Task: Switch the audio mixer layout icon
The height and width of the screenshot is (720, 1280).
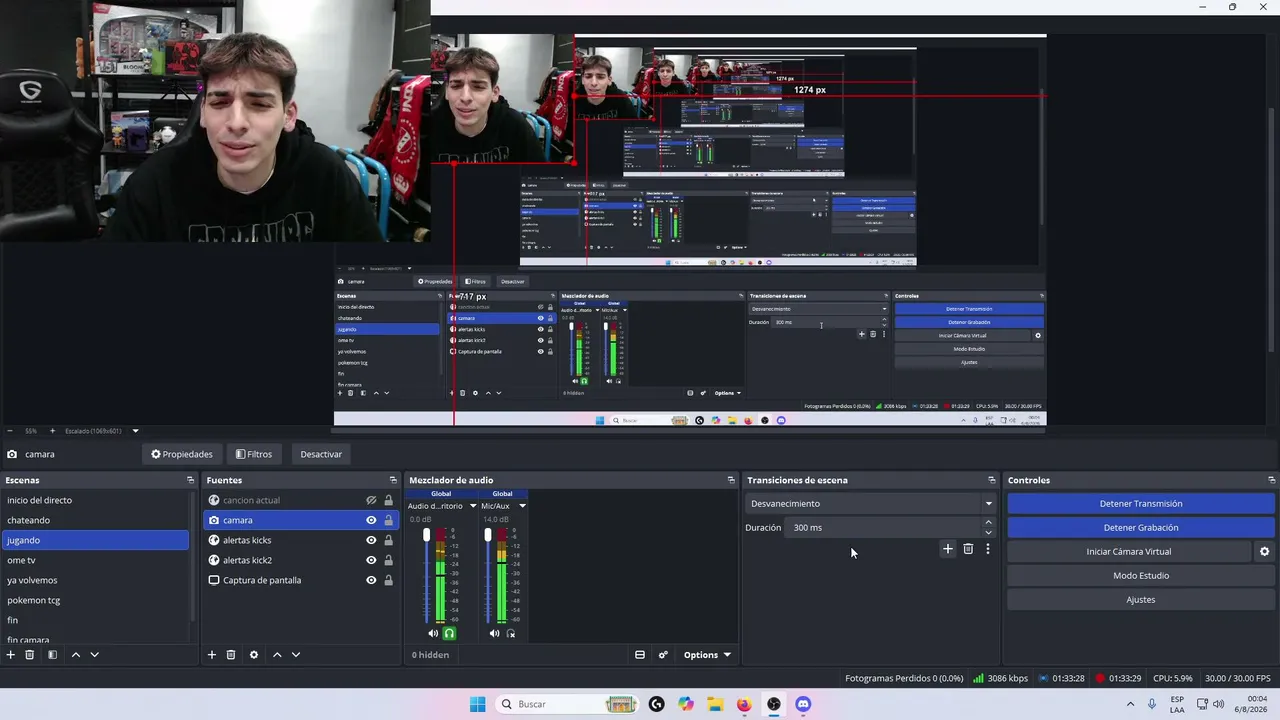Action: pyautogui.click(x=640, y=655)
